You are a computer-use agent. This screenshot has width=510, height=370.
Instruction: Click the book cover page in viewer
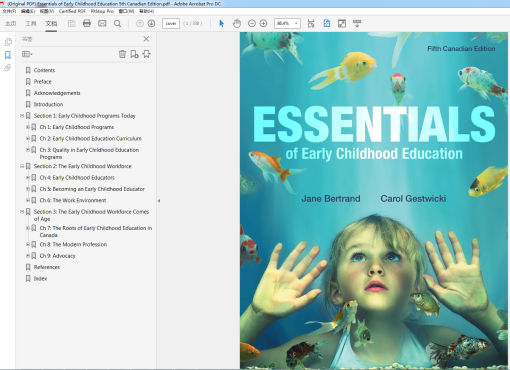(374, 200)
